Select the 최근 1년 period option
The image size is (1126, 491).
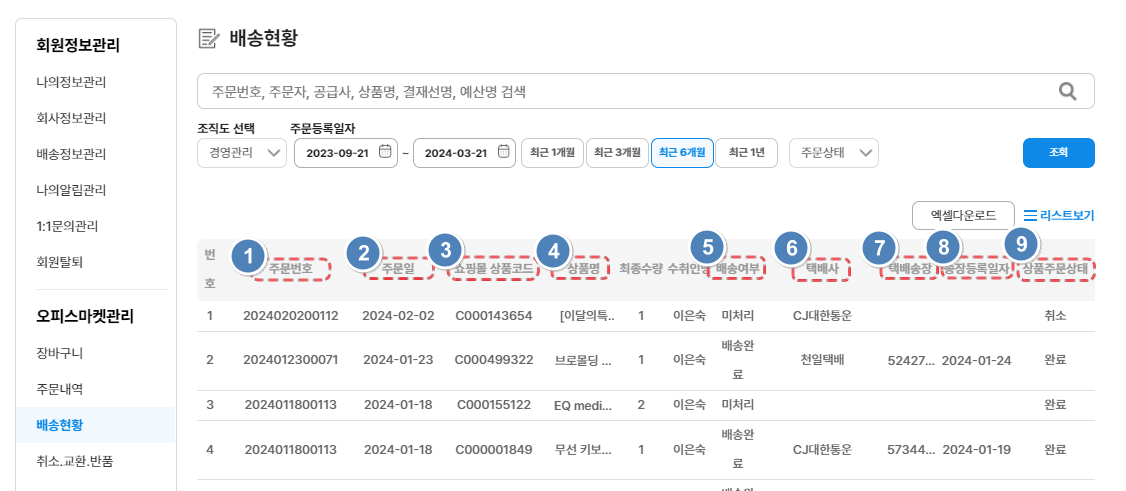(746, 153)
